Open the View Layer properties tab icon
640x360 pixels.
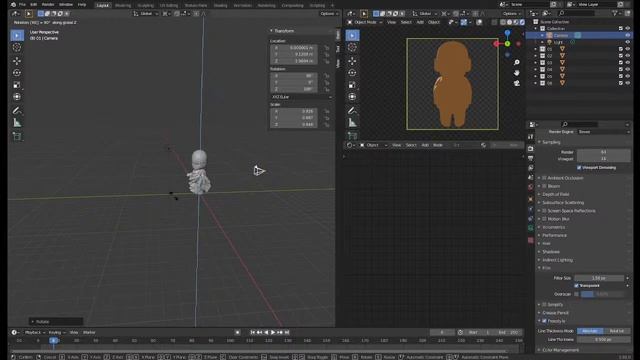pyautogui.click(x=531, y=168)
